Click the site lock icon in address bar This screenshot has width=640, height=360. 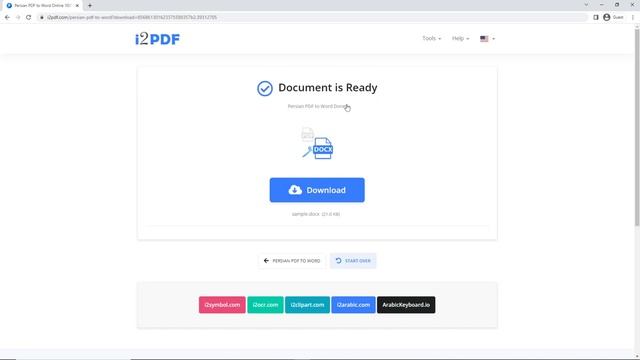click(x=42, y=18)
